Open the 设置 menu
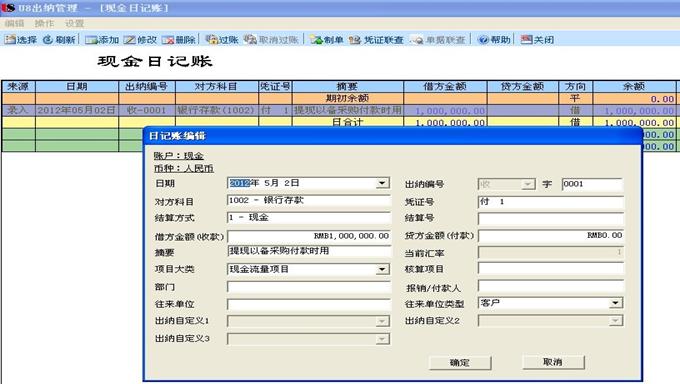Image resolution: width=680 pixels, height=384 pixels. 74,23
